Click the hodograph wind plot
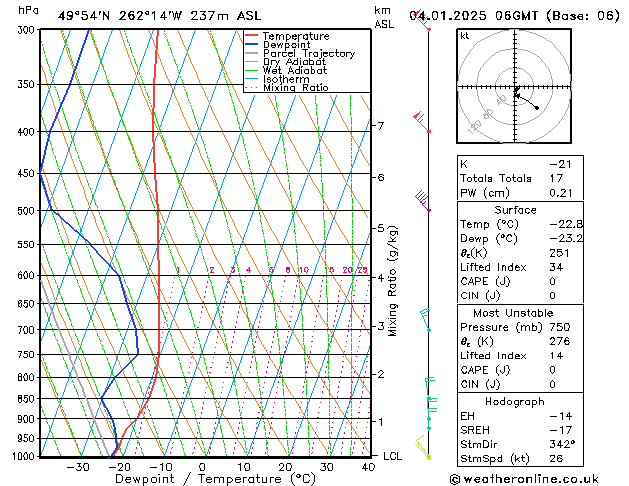The height and width of the screenshot is (486, 629). click(514, 86)
